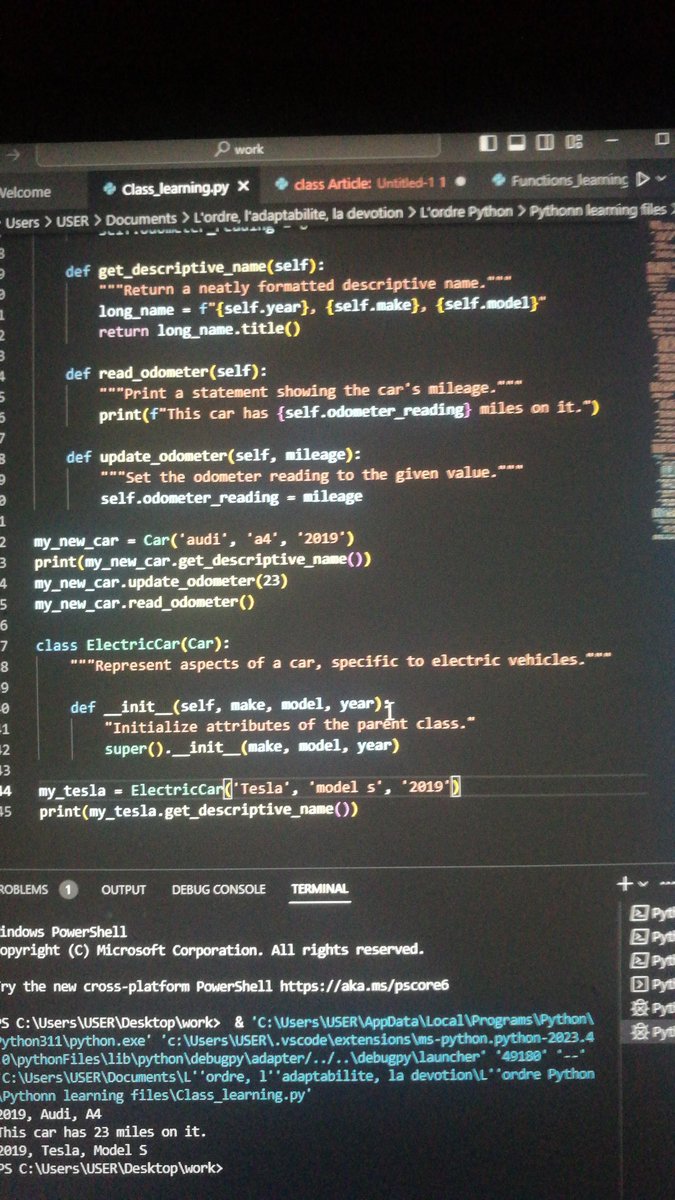The width and height of the screenshot is (675, 1200).
Task: Switch to the Welcome tab
Action: 25,191
